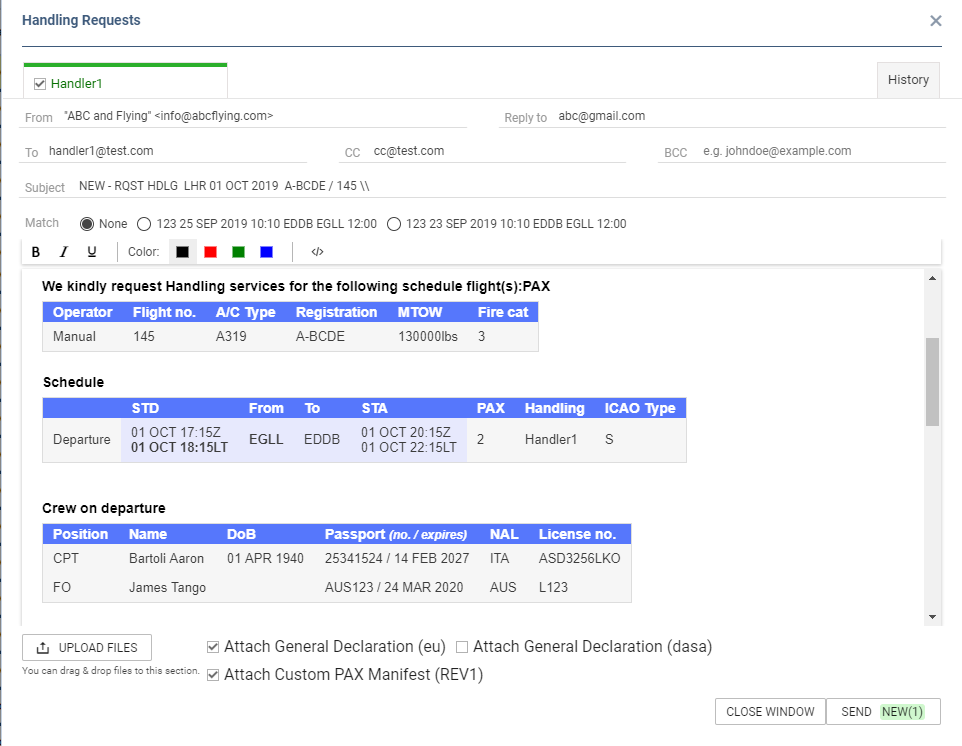This screenshot has width=962, height=746.
Task: Toggle underline text formatting
Action: click(92, 252)
